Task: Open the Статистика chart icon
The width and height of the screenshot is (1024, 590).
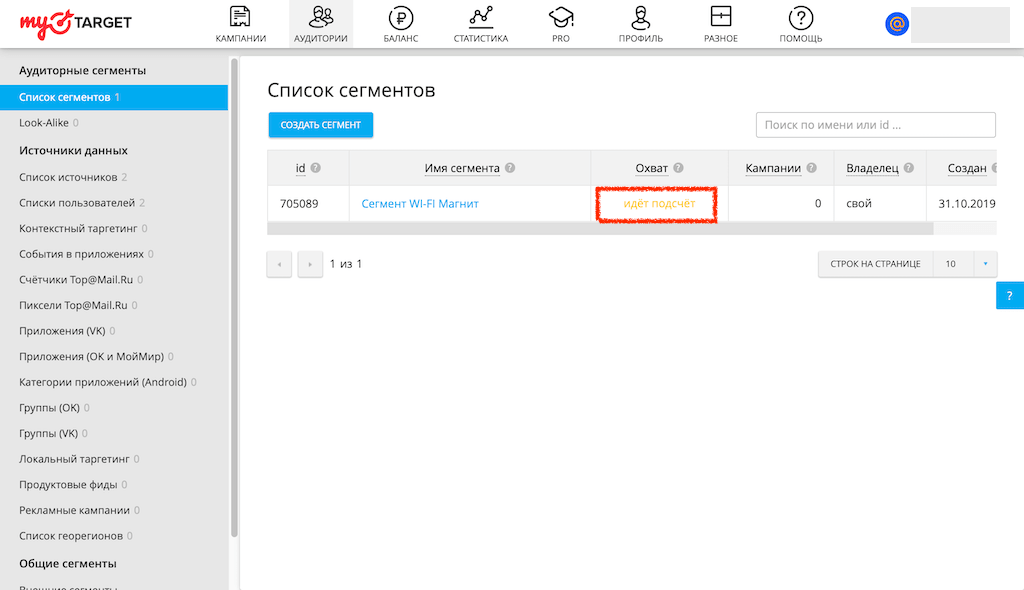Action: [481, 17]
